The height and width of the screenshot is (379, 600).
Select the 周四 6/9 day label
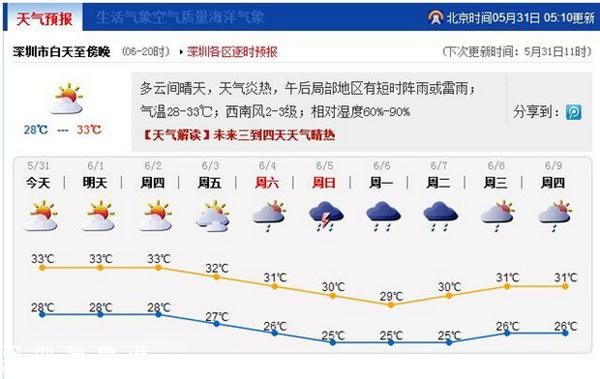tap(553, 183)
